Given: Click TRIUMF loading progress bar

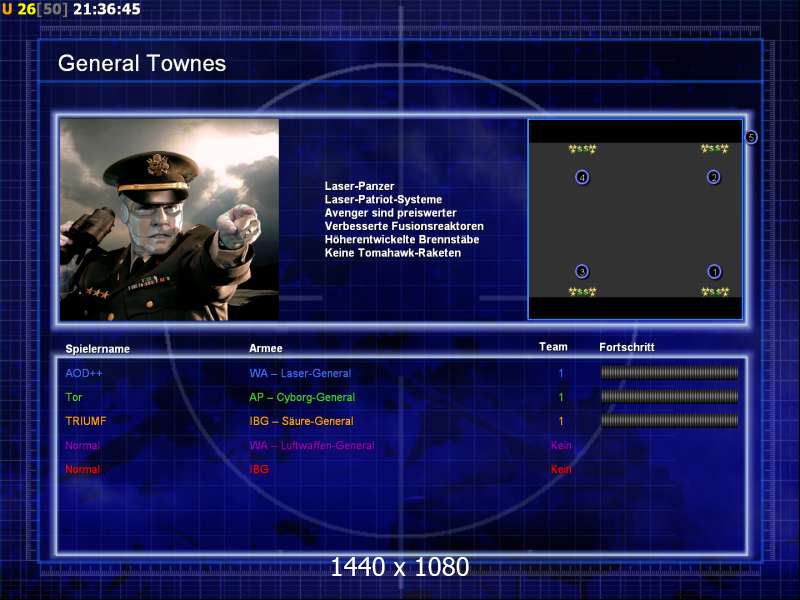Looking at the screenshot, I should tap(669, 420).
